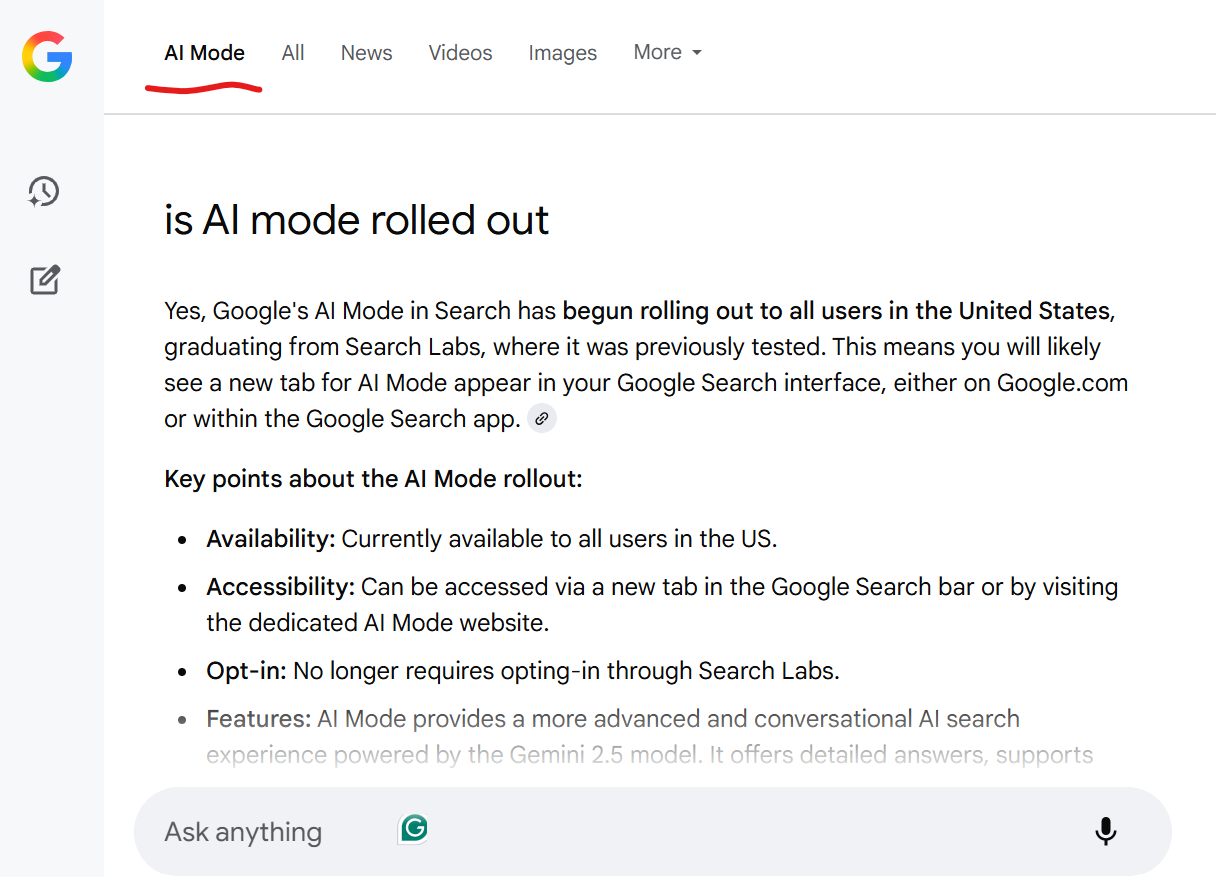Switch to the All results tab
This screenshot has height=877, width=1216.
(x=293, y=53)
